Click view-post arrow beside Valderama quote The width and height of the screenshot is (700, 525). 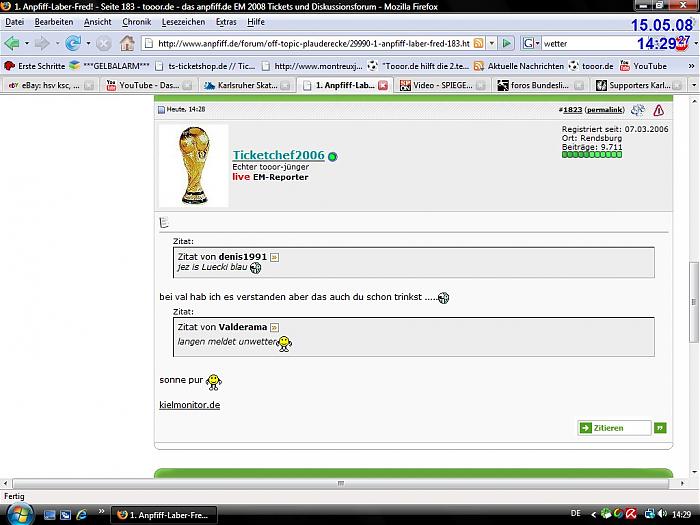coord(275,327)
